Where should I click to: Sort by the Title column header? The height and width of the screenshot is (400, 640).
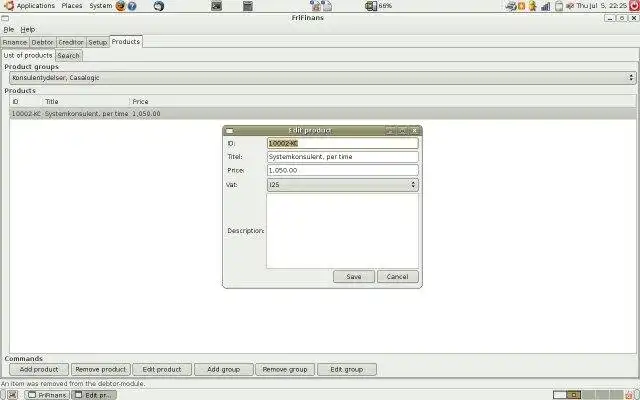pyautogui.click(x=85, y=101)
